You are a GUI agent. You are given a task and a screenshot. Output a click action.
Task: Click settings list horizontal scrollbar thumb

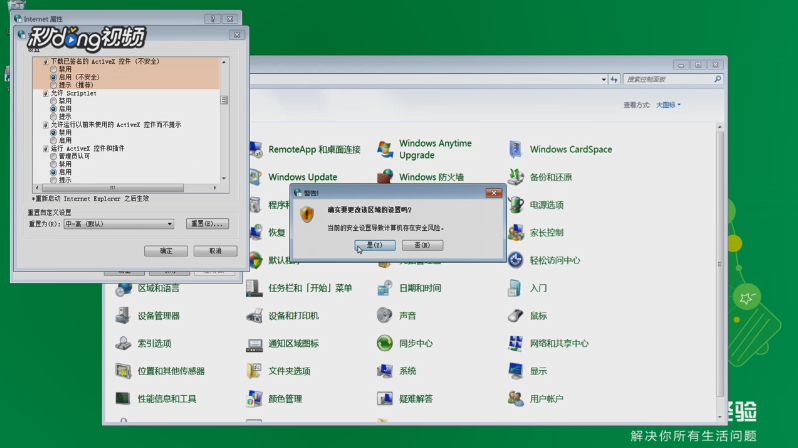pos(112,188)
